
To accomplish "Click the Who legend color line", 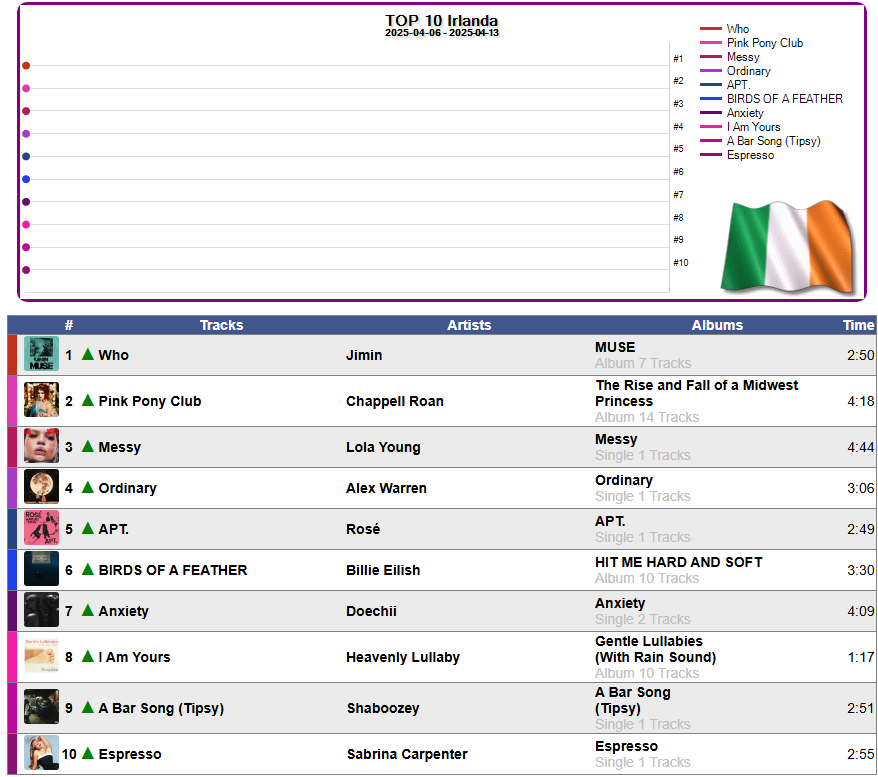I will tap(711, 28).
